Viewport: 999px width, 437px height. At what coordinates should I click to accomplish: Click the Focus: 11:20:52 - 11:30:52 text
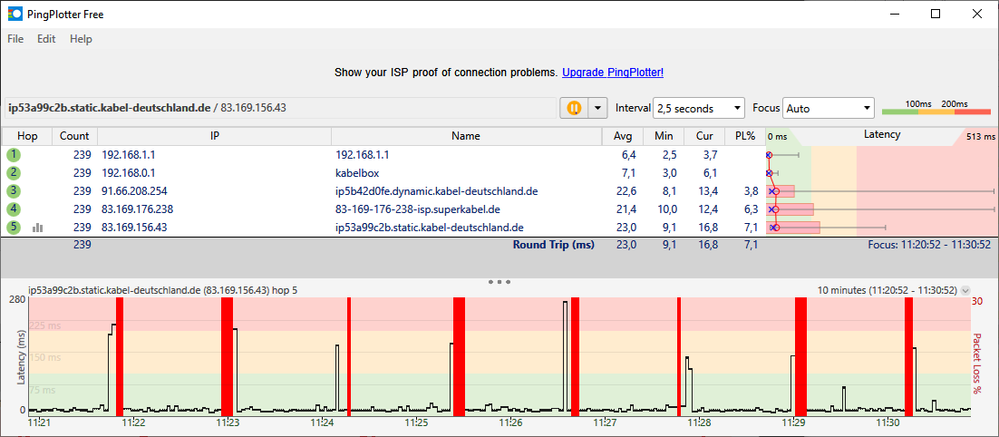(929, 245)
